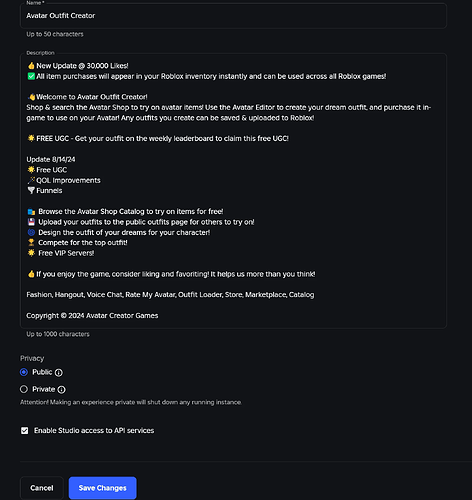The height and width of the screenshot is (500, 472).
Task: Click the floppy disk emoji before Upload
Action: tap(31, 222)
